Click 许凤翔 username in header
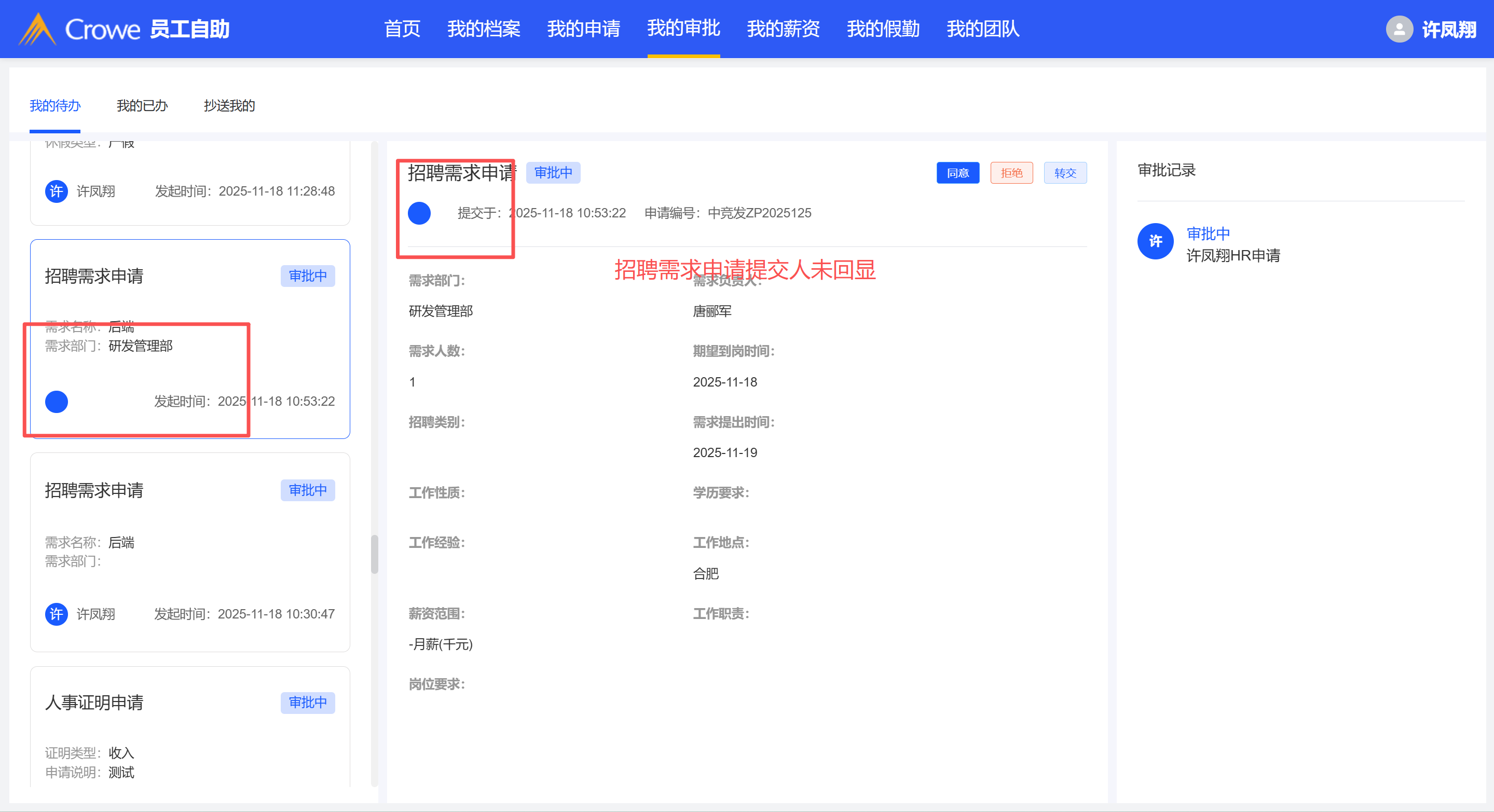 (1448, 29)
